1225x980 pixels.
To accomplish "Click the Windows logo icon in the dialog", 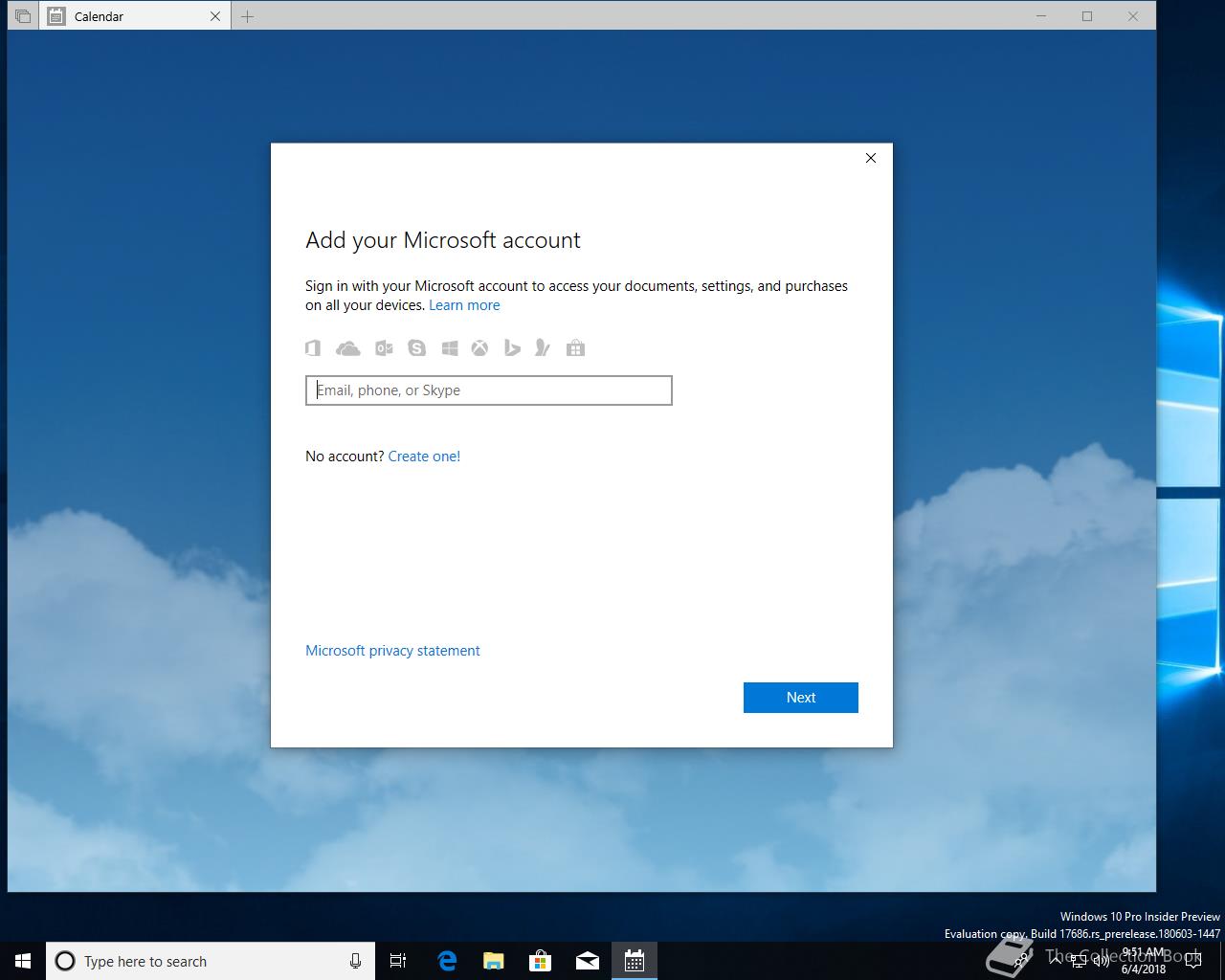I will coord(450,348).
